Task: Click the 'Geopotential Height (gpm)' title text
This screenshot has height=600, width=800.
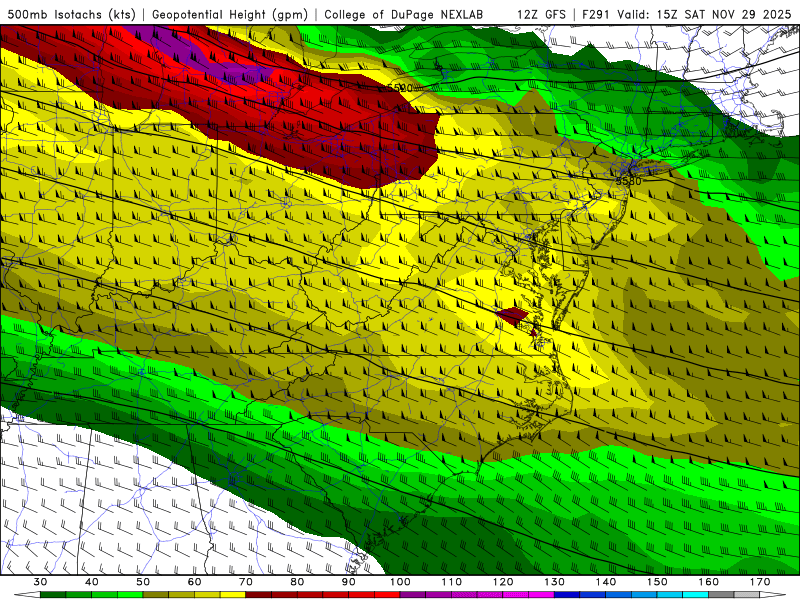Action: [230, 14]
